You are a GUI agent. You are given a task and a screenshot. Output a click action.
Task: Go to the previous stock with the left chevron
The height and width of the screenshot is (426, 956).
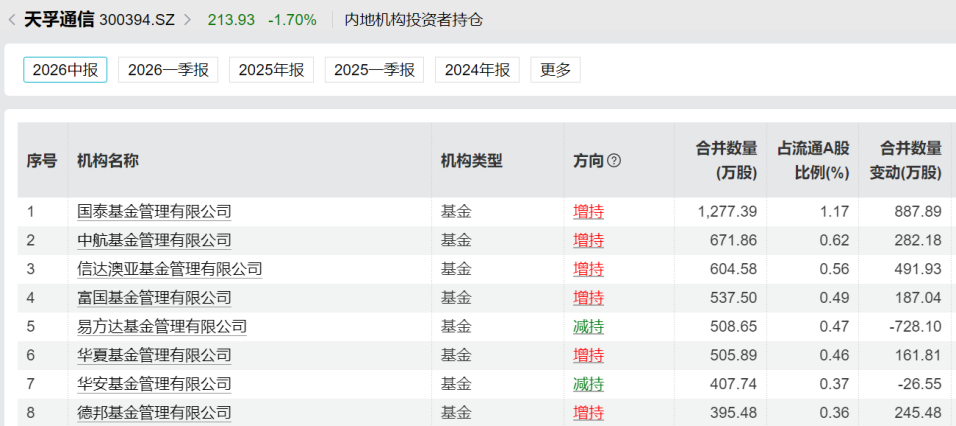click(12, 20)
